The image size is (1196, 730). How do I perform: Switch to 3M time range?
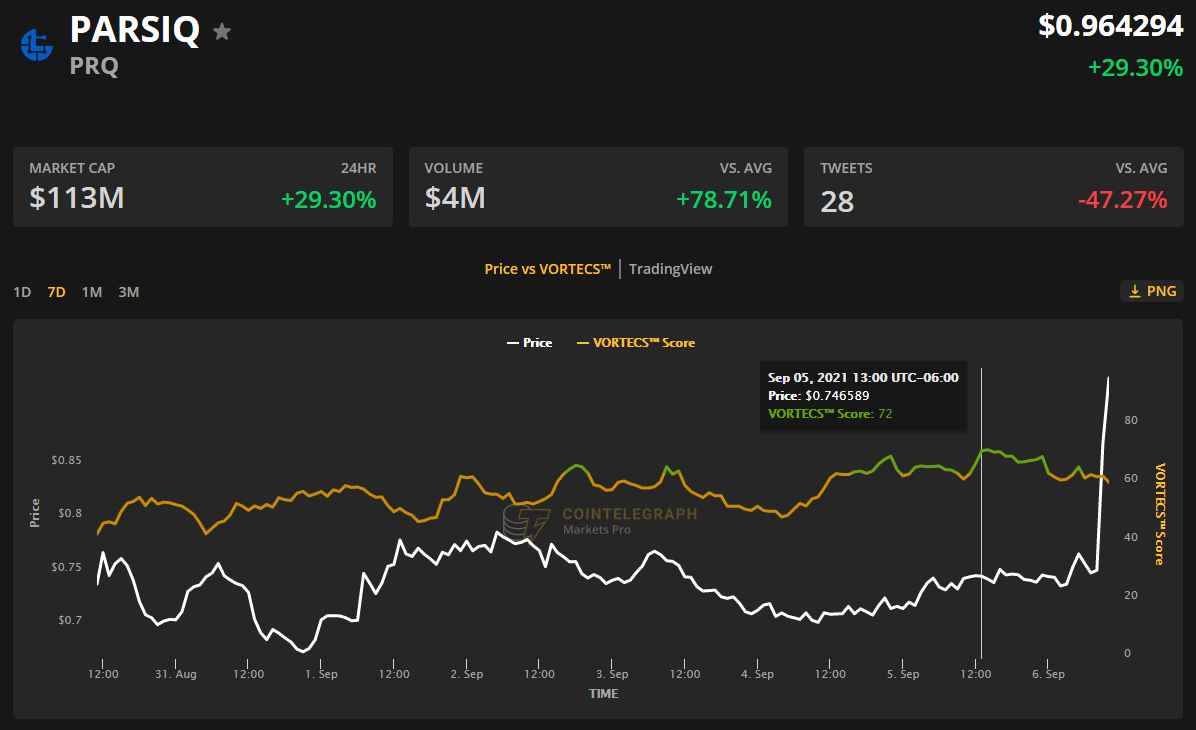pos(128,292)
